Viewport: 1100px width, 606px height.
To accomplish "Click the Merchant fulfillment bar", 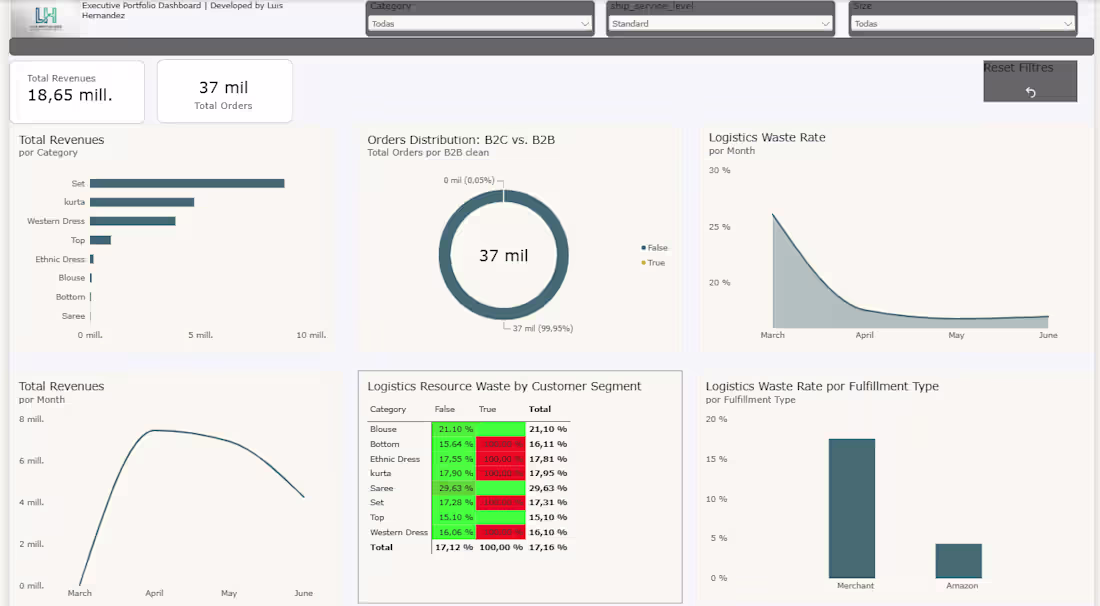I will tap(852, 509).
